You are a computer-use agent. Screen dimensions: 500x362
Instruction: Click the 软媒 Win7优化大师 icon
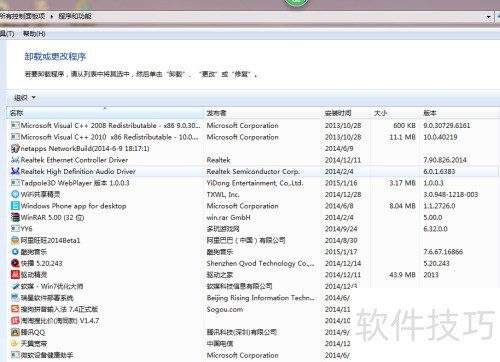tap(15, 286)
